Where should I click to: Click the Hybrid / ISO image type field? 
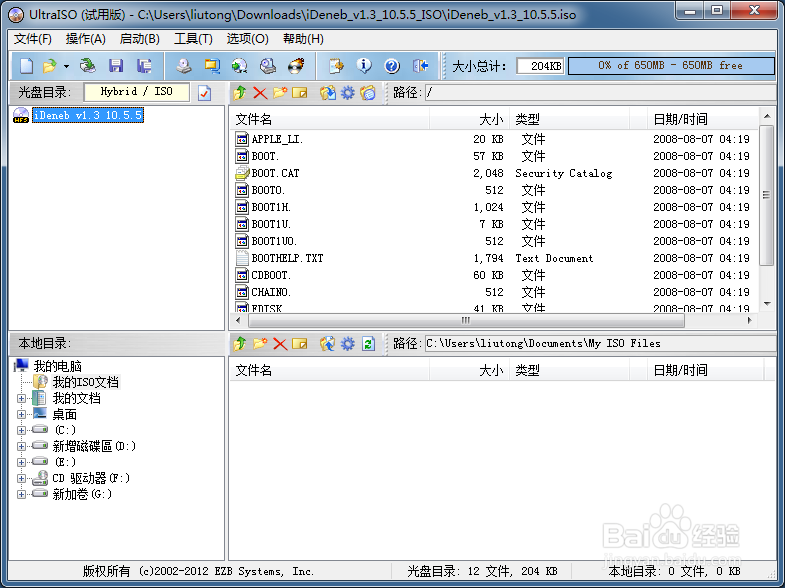[x=137, y=92]
